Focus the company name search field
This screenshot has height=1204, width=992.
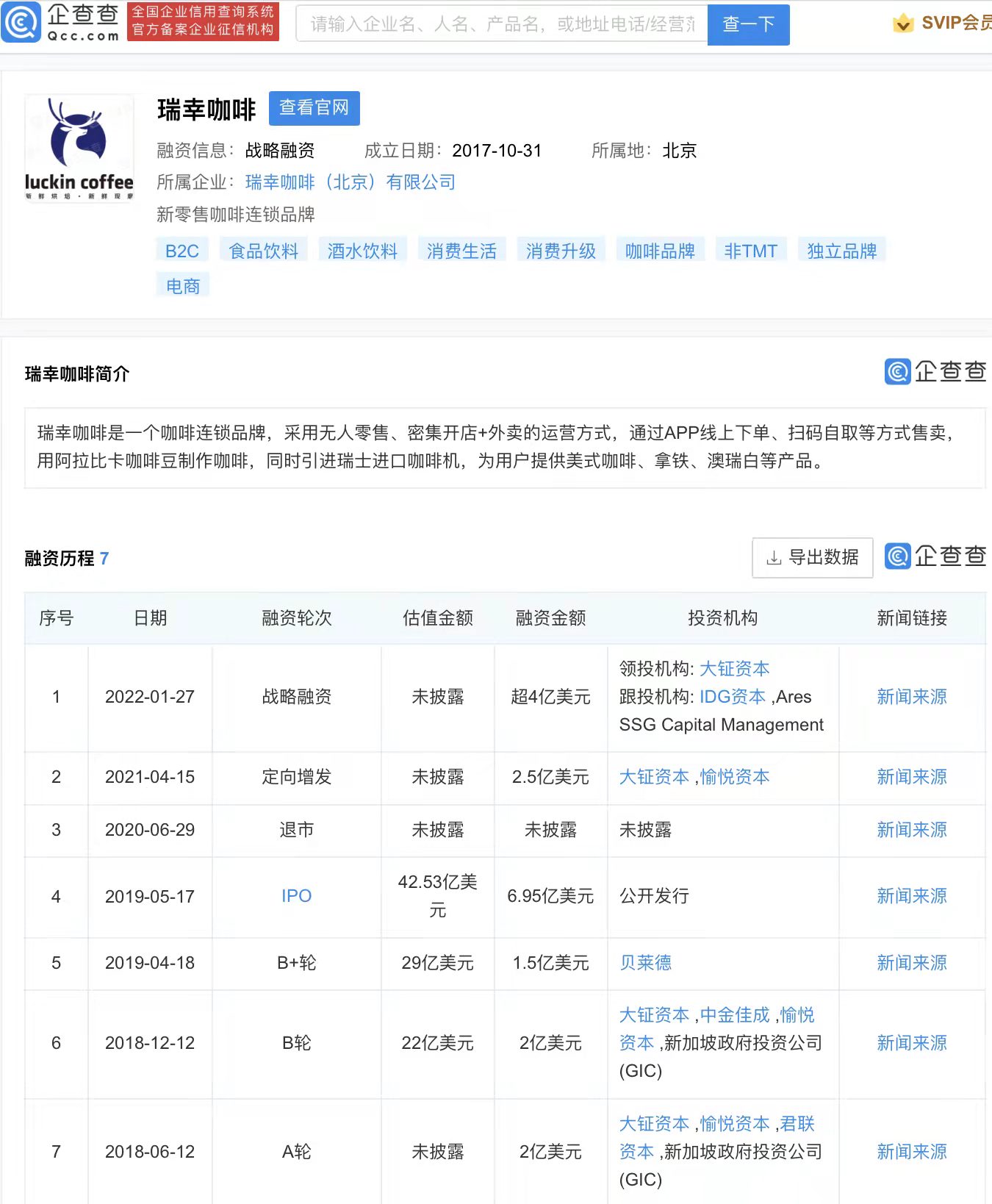[502, 24]
